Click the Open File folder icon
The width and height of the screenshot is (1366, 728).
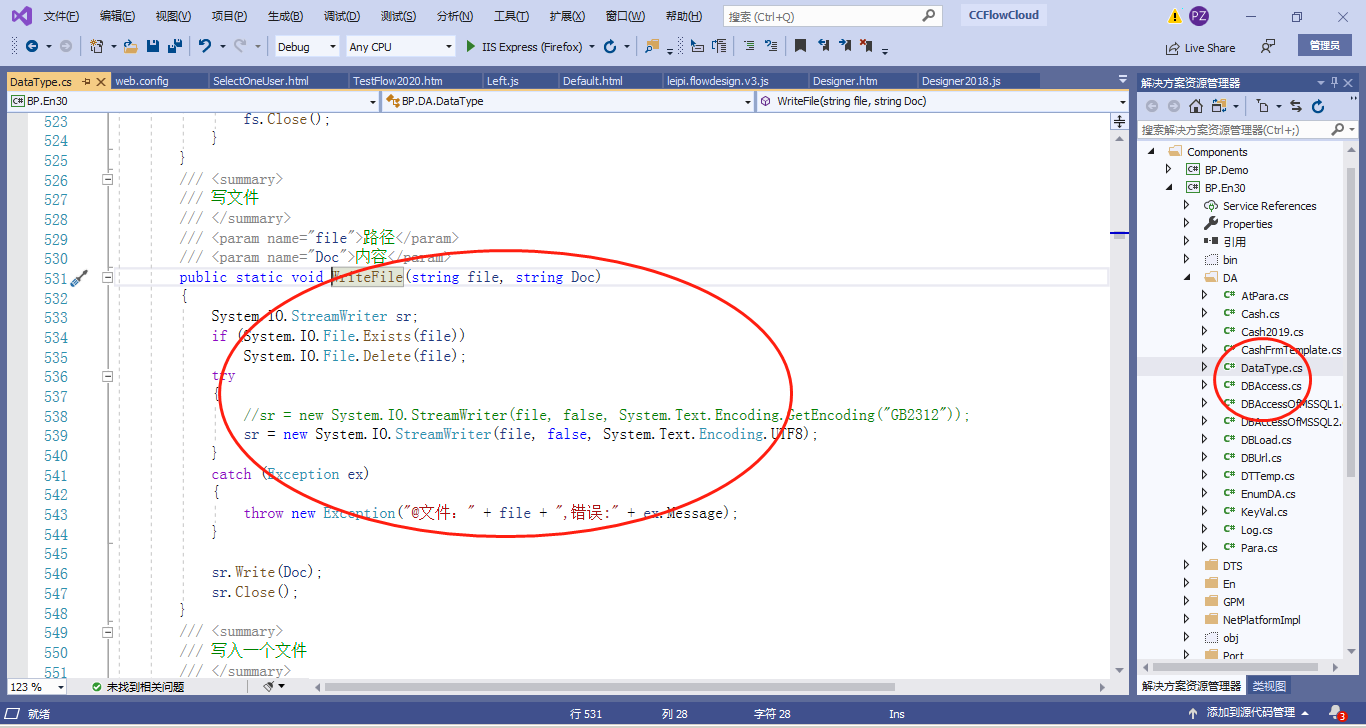point(130,47)
